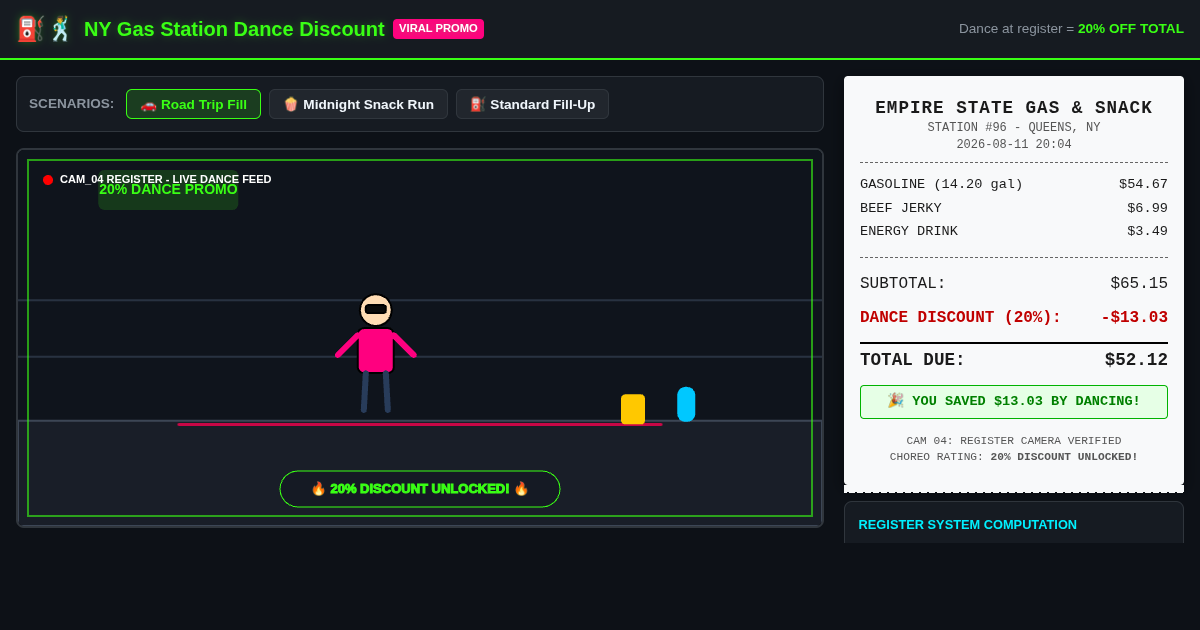
Task: Click the dancing customer in pink shirt
Action: pyautogui.click(x=376, y=353)
